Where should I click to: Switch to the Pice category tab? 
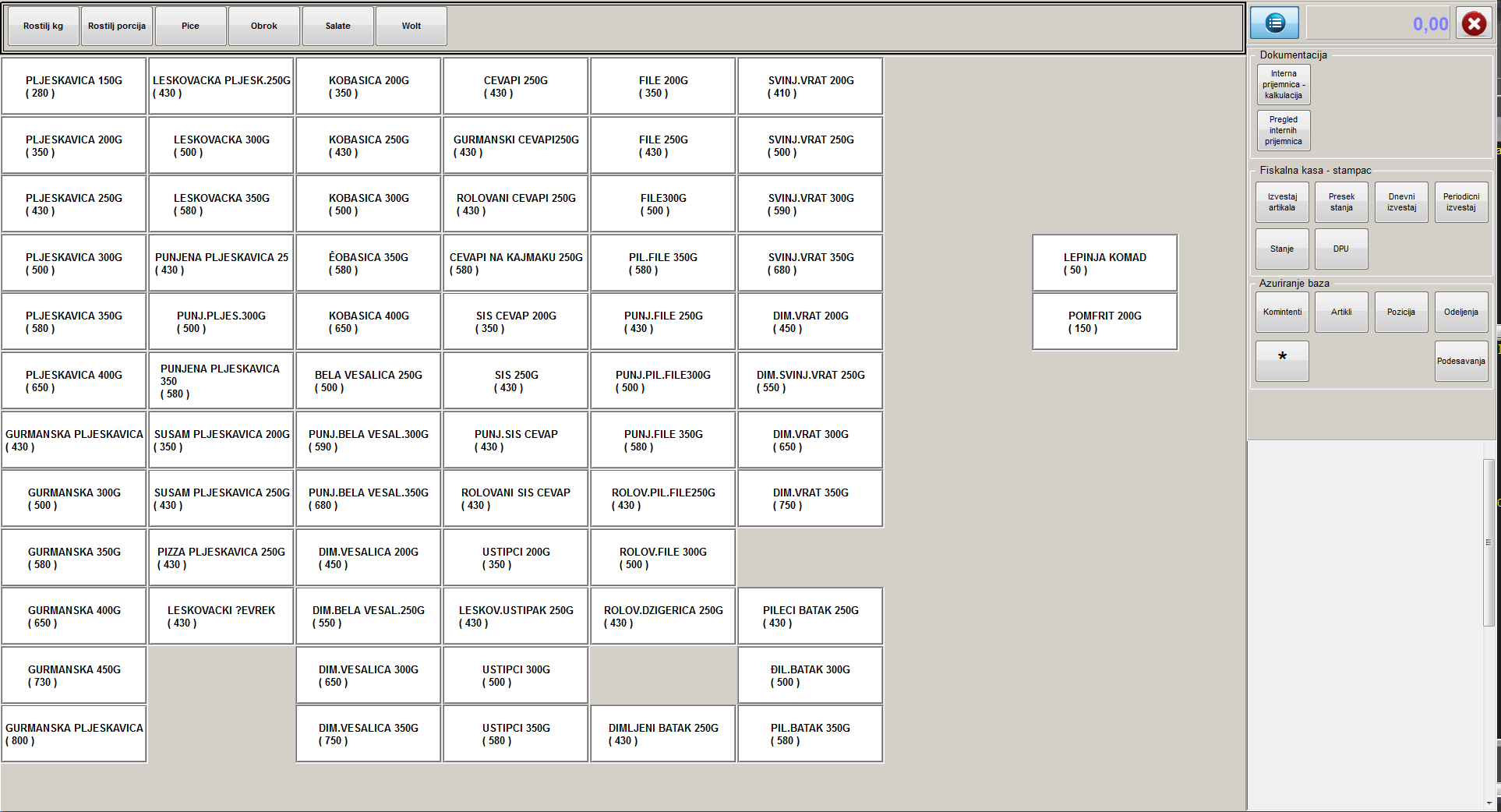(x=190, y=26)
